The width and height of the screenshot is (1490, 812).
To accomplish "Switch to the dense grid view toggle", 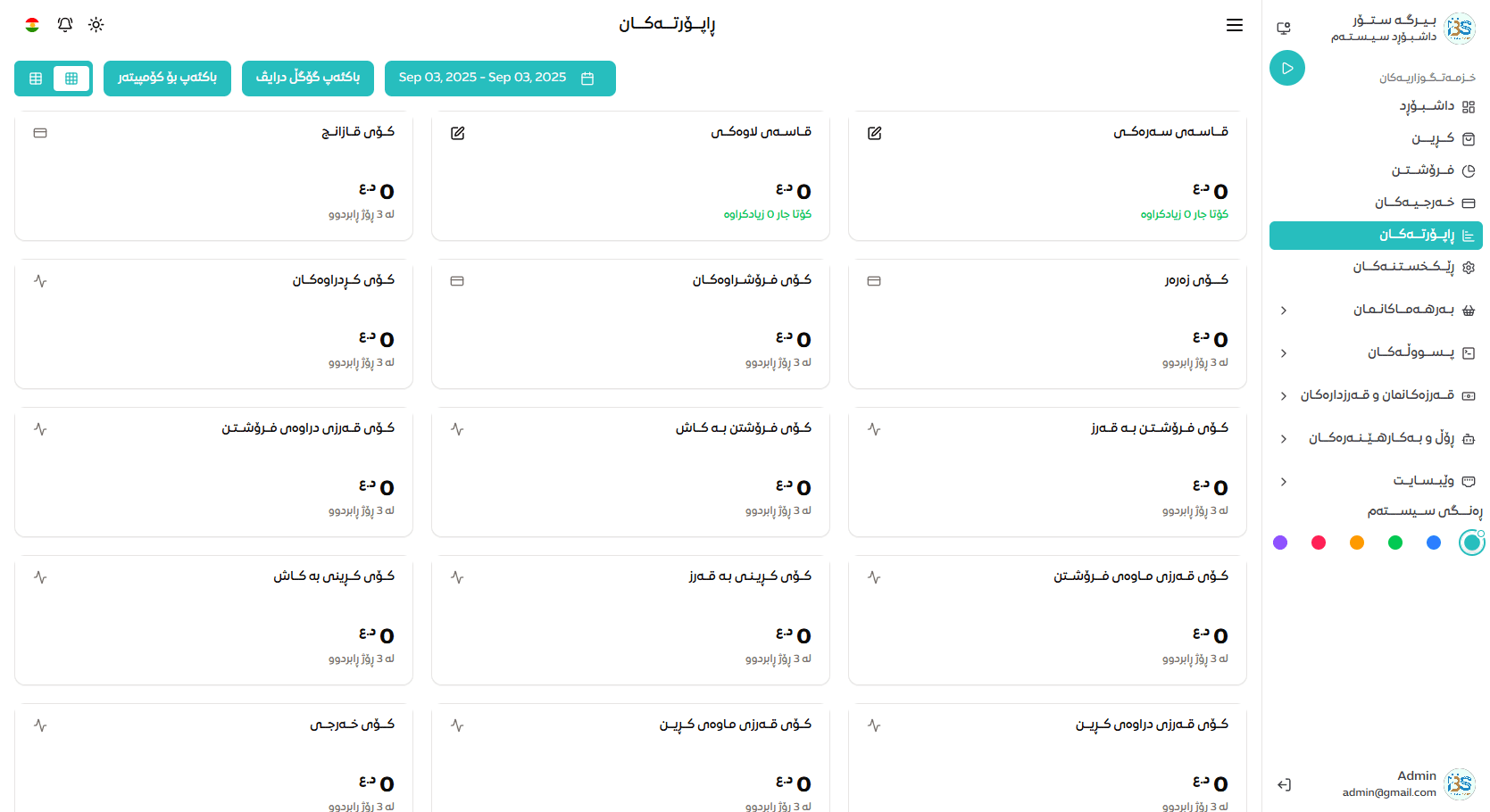I will 71,79.
